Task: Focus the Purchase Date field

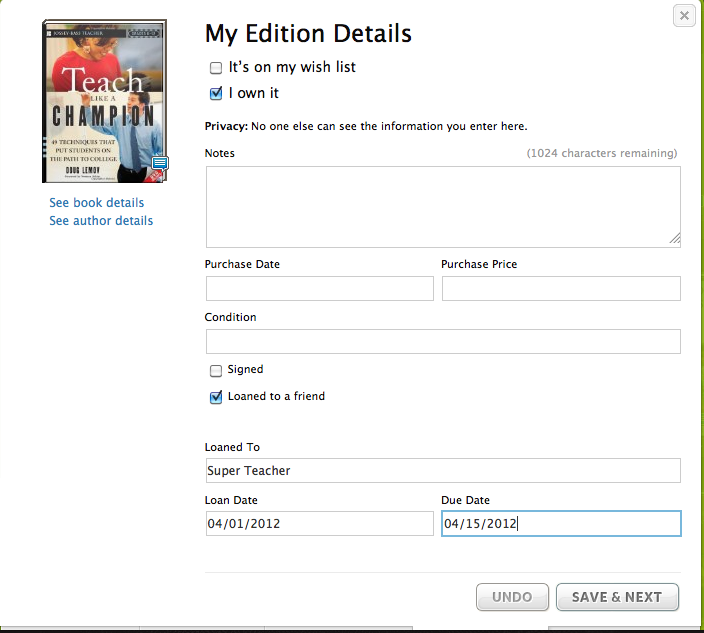Action: pyautogui.click(x=320, y=288)
